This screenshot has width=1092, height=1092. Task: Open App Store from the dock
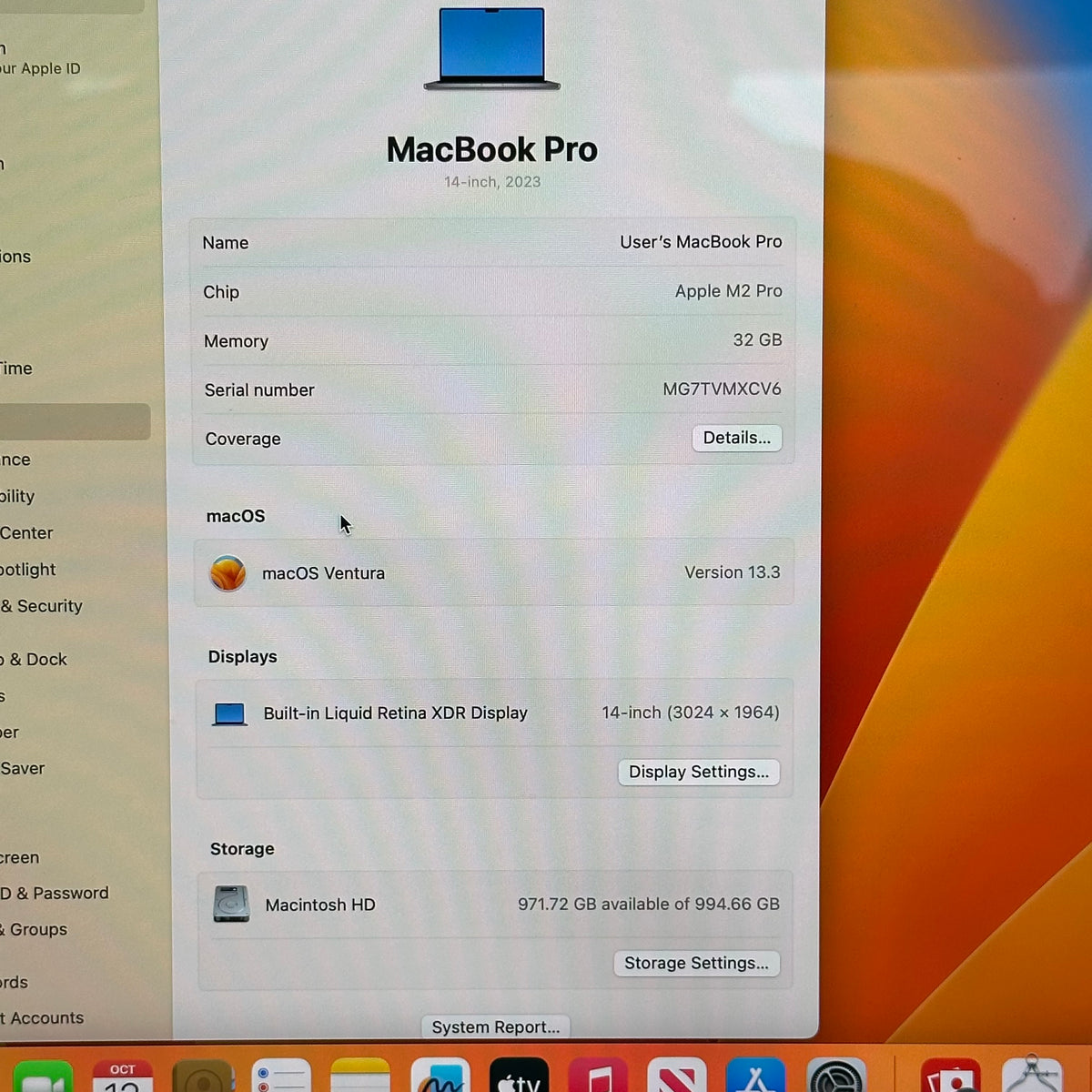[x=755, y=1077]
